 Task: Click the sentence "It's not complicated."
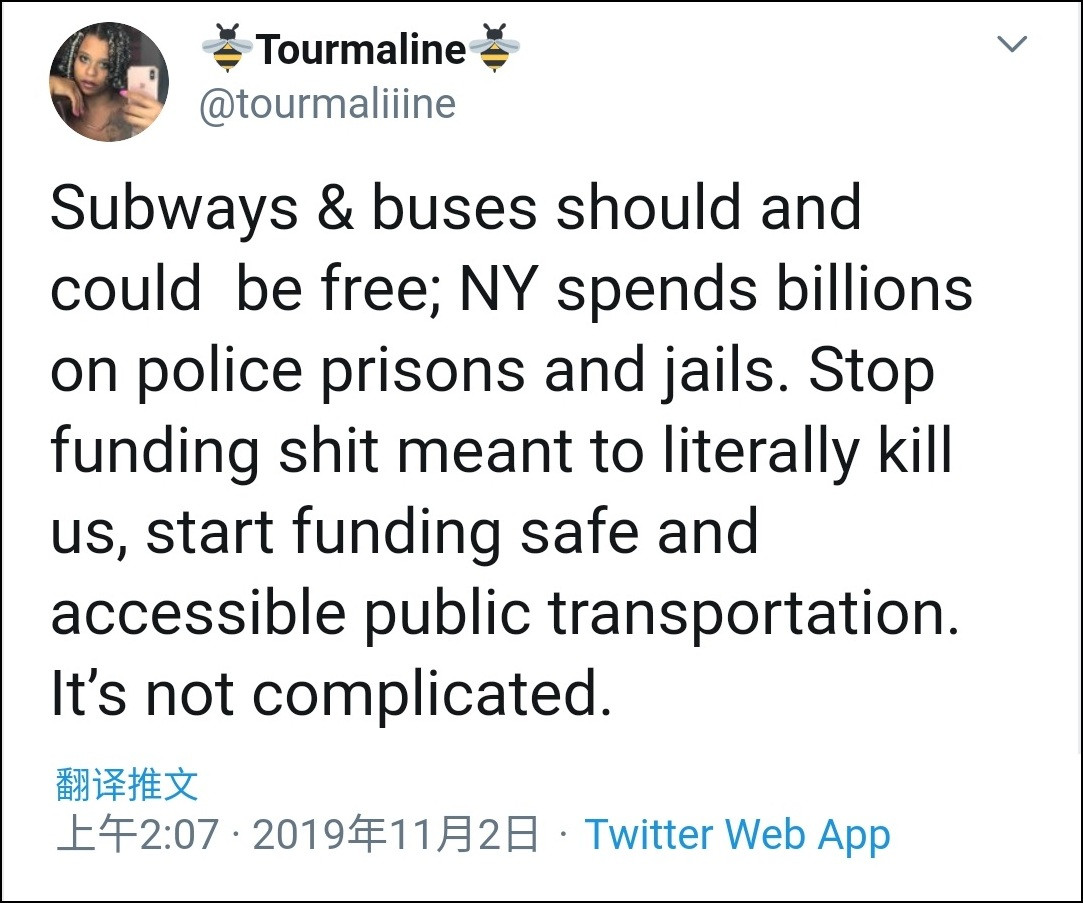click(331, 694)
